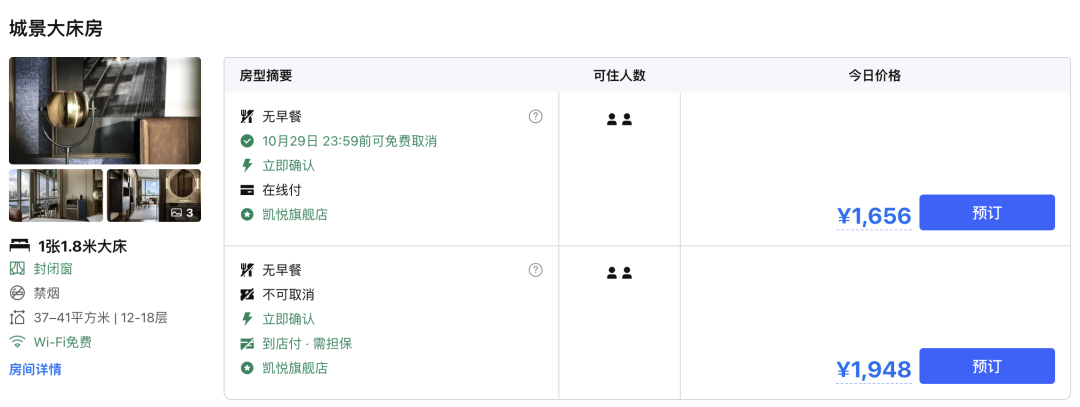Click the help icon beside first 无早餐 row

(536, 116)
